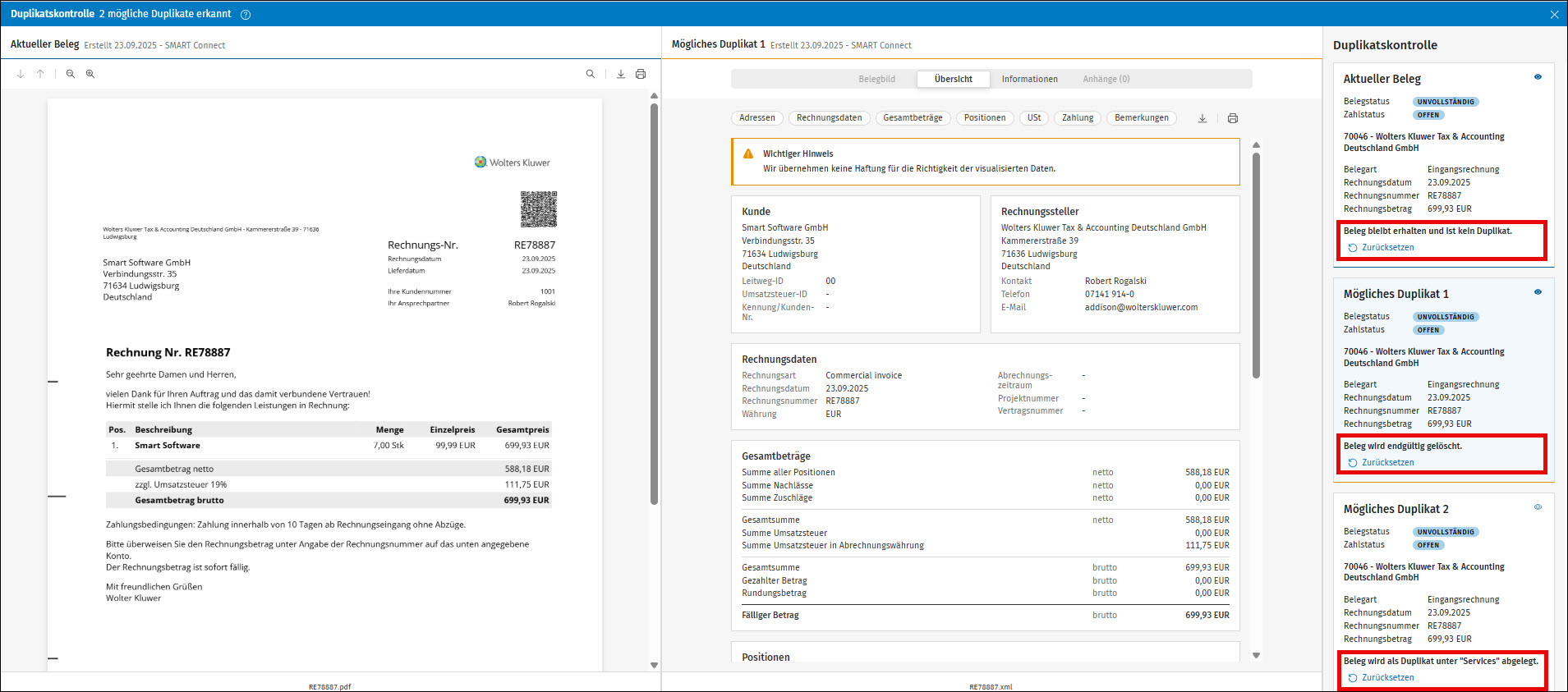Toggle eye icon for Mögliches Duplikat 1
This screenshot has width=1568, height=692.
pyautogui.click(x=1538, y=292)
